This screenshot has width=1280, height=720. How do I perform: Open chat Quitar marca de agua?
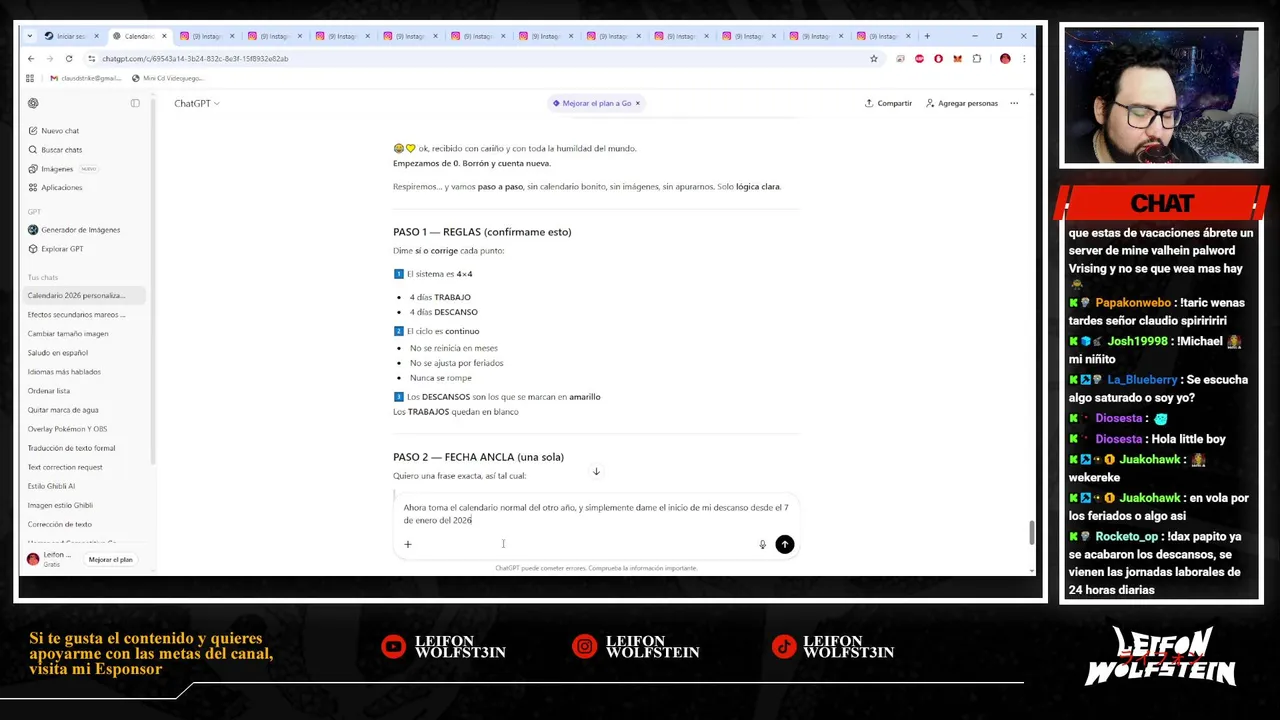coord(85,410)
